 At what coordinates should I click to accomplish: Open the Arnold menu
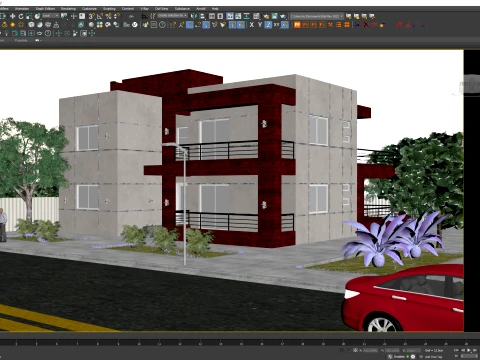pos(201,8)
